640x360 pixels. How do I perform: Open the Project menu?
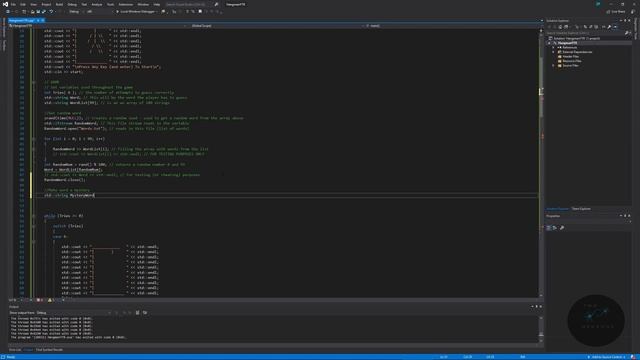[x=47, y=4]
